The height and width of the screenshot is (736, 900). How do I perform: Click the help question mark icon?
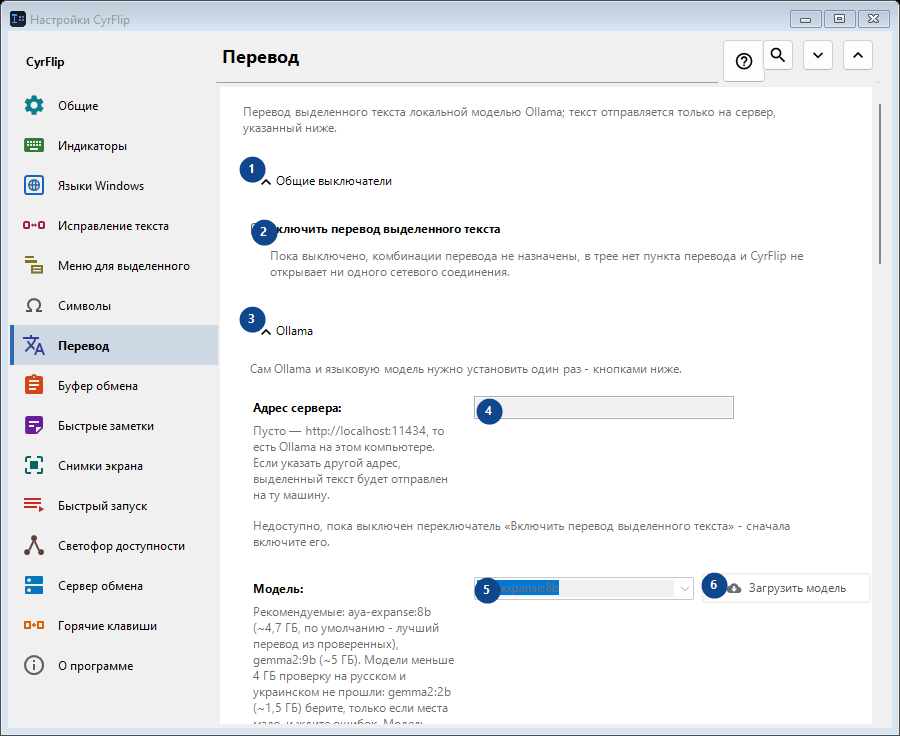[744, 61]
